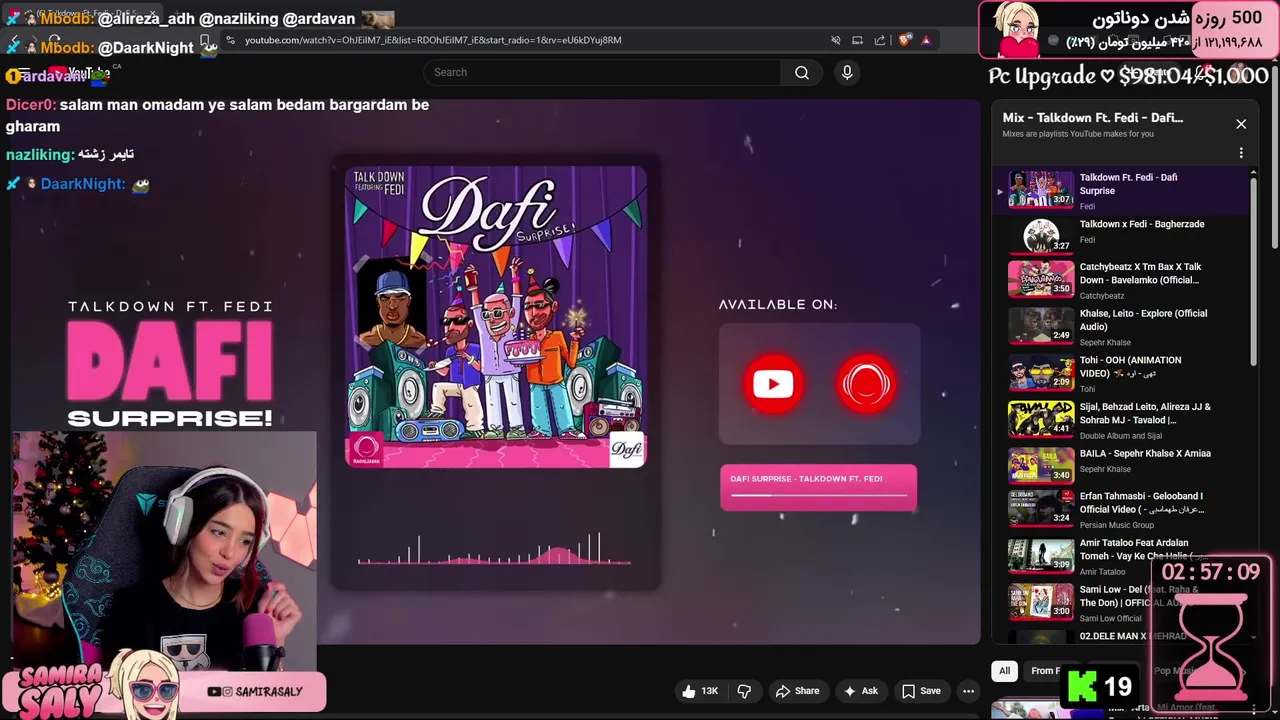
Task: Play Talkdown x Fedi - Bagherzade thumbnail
Action: (x=1040, y=235)
